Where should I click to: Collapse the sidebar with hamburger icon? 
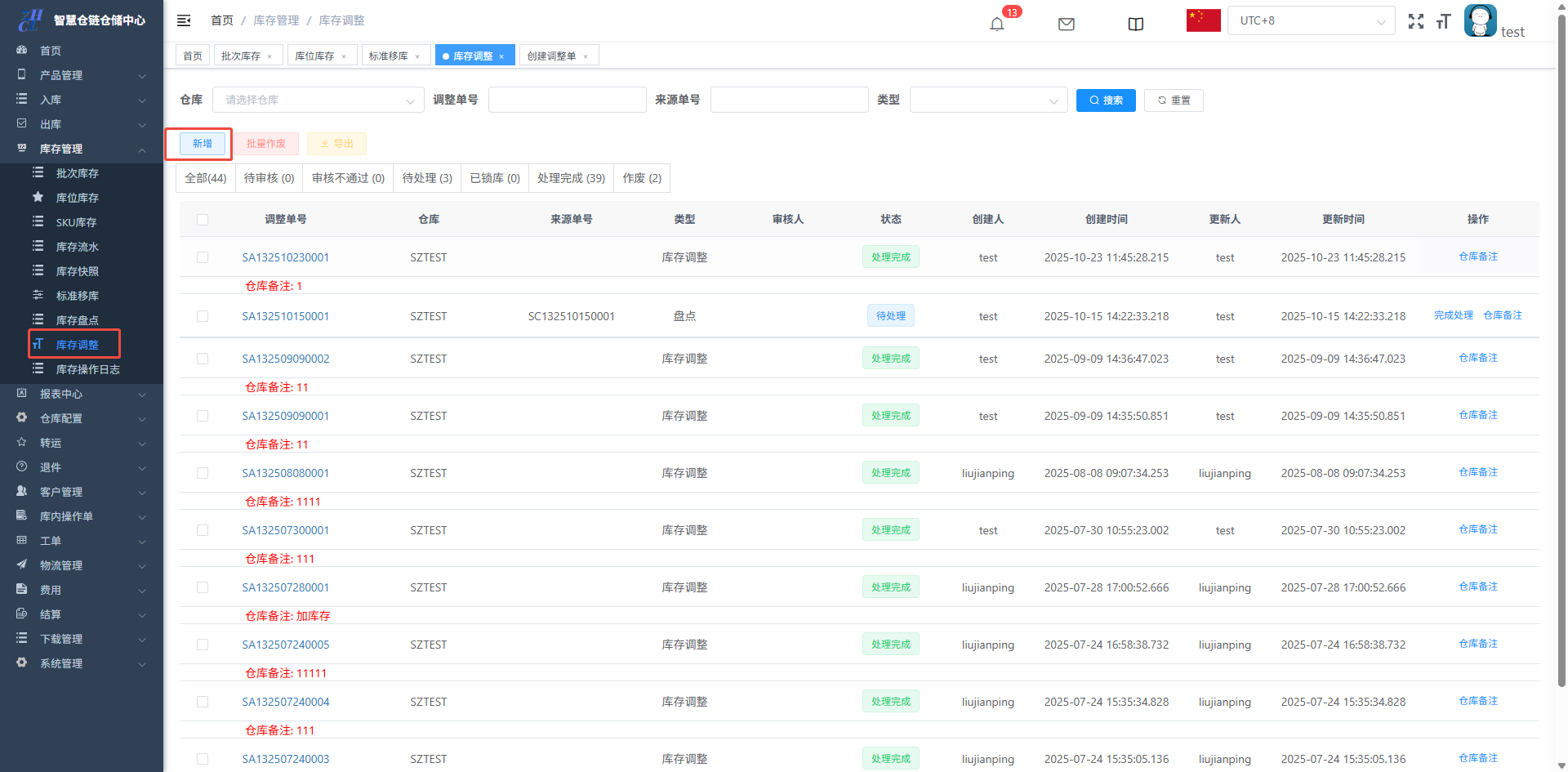184,20
